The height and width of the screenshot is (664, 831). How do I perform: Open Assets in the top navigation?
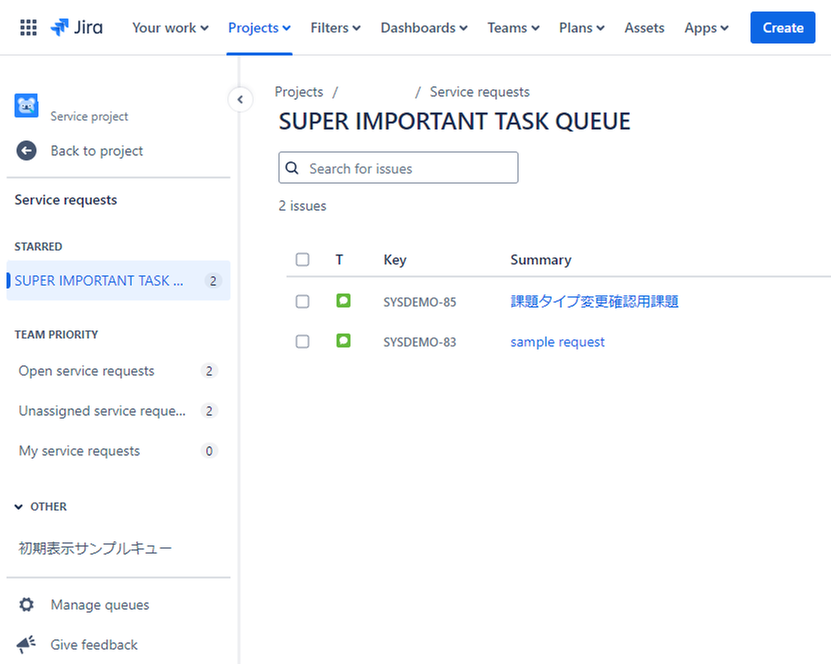click(x=644, y=28)
